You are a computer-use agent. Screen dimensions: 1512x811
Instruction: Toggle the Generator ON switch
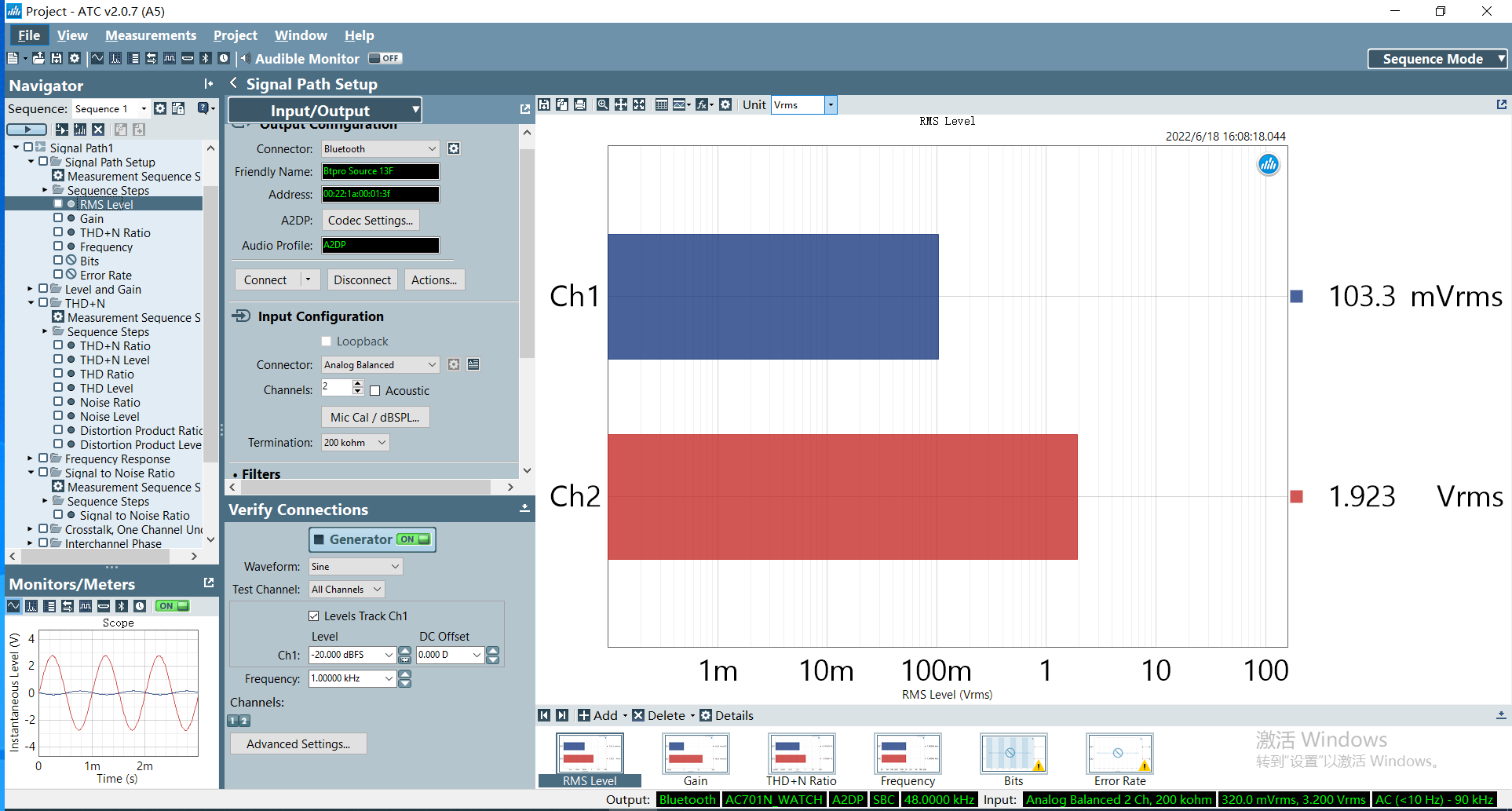[x=415, y=539]
